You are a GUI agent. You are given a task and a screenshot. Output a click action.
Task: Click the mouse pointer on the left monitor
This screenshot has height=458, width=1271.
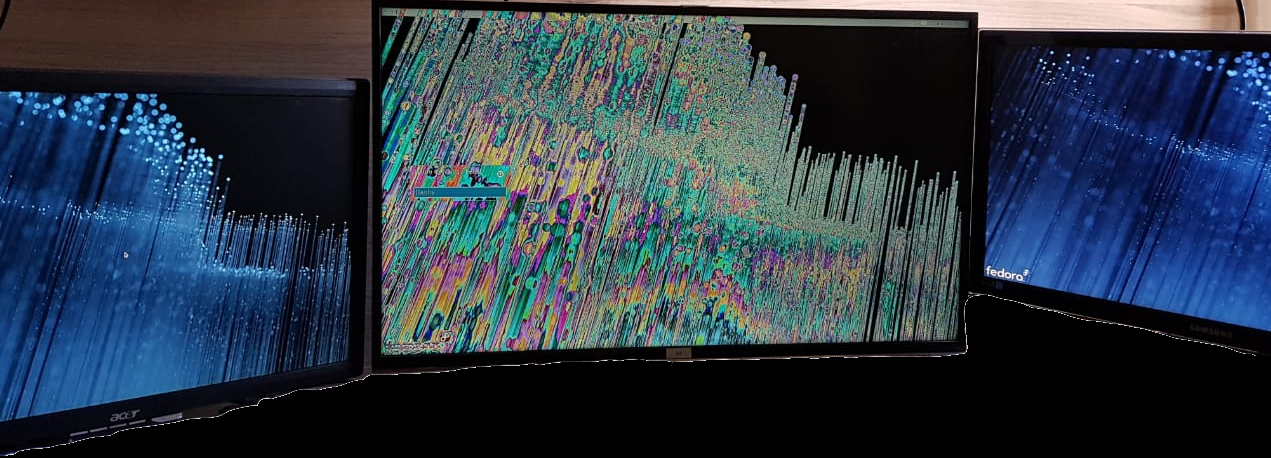[125, 255]
